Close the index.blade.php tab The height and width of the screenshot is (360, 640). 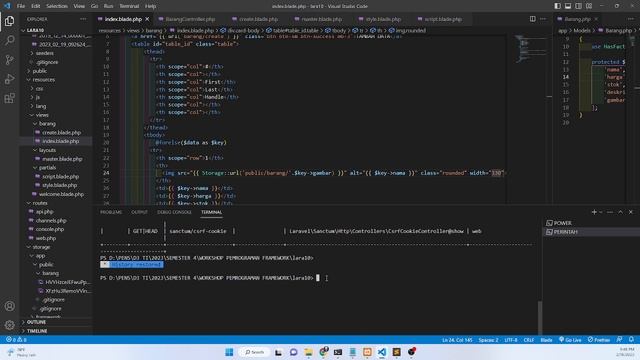point(147,19)
